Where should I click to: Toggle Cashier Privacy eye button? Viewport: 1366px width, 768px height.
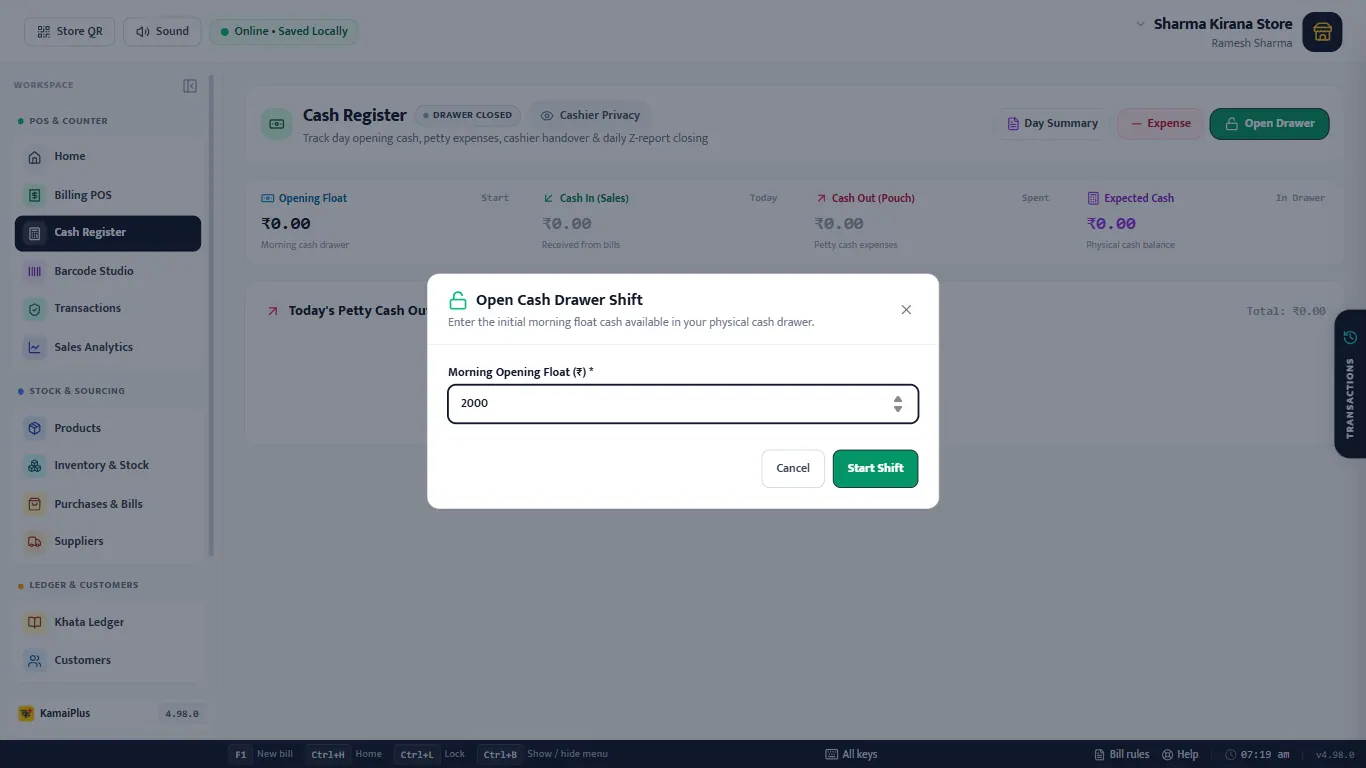point(590,115)
